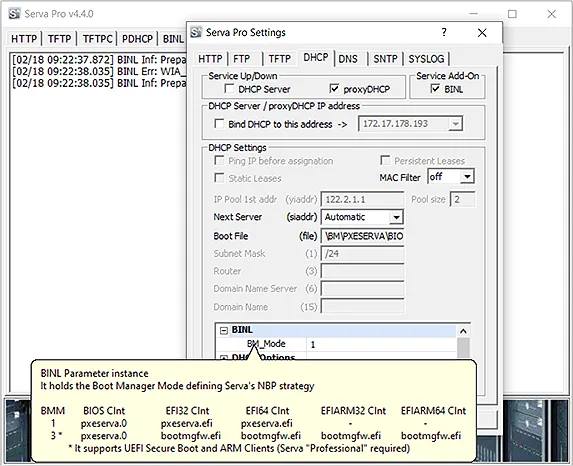Click the Router input field
This screenshot has height=466, width=573.
pos(362,271)
